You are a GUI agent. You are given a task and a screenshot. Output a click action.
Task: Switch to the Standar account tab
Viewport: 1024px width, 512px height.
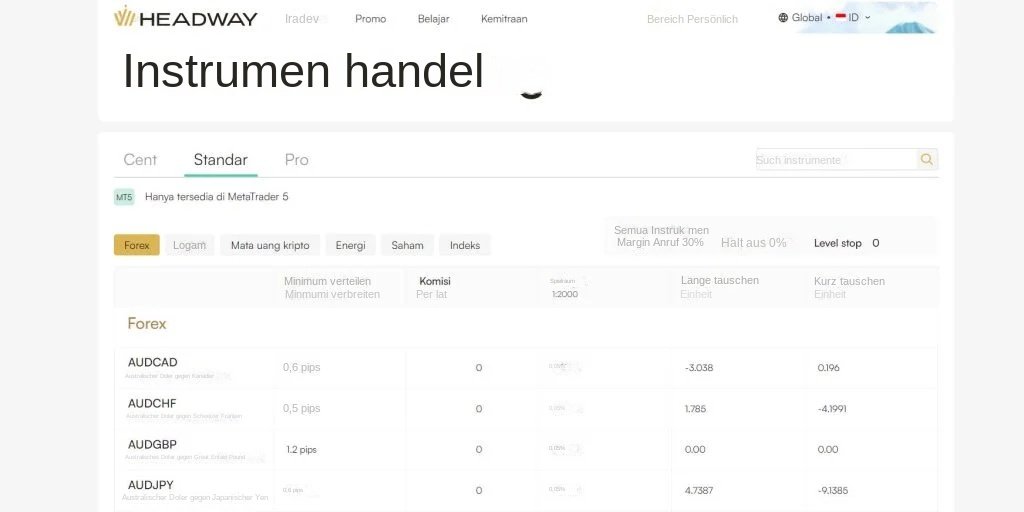[221, 160]
